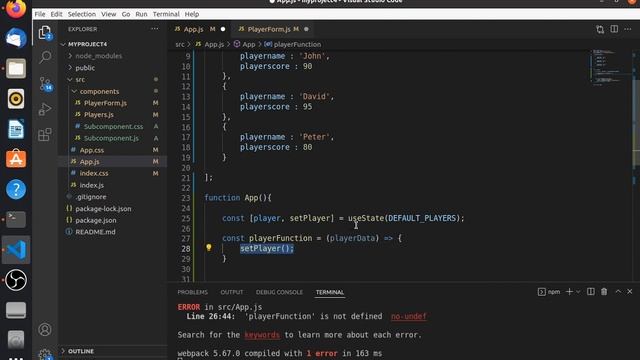640x360 pixels.
Task: Open Ubuntu Software from the dock
Action: coord(16,159)
